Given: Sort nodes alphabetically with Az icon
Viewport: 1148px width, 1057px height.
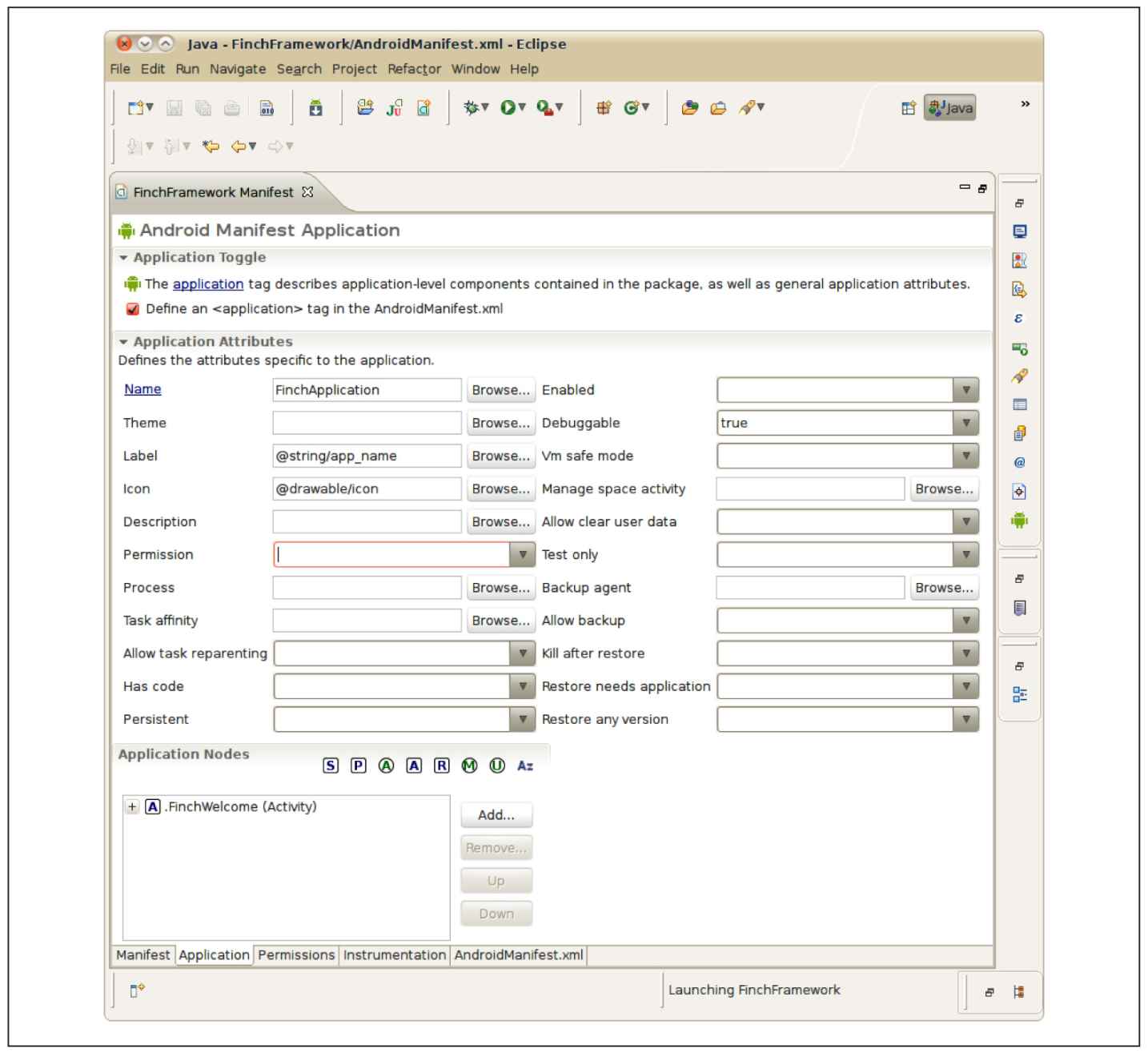Looking at the screenshot, I should [x=525, y=766].
